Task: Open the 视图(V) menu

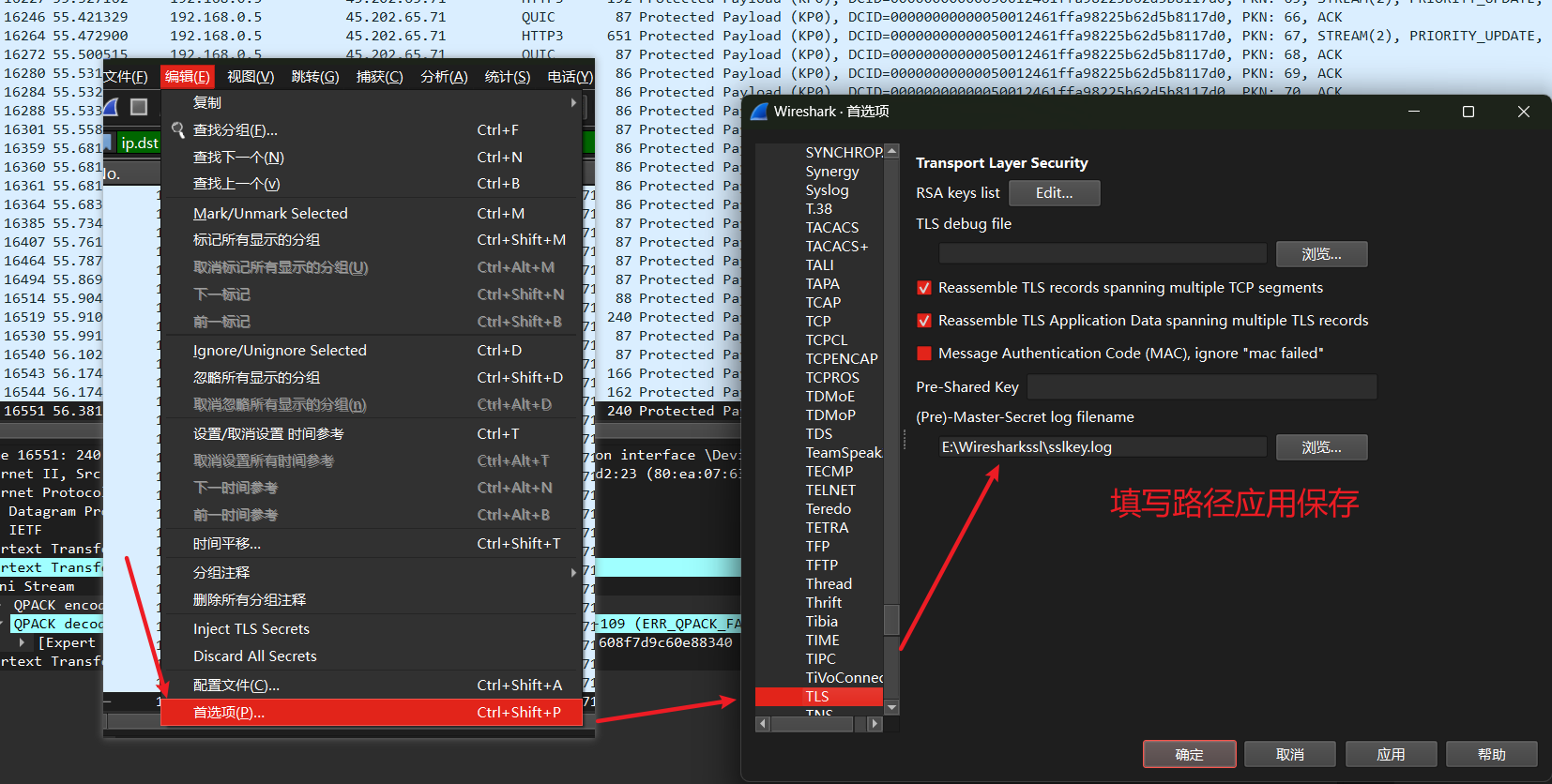Action: (x=251, y=77)
